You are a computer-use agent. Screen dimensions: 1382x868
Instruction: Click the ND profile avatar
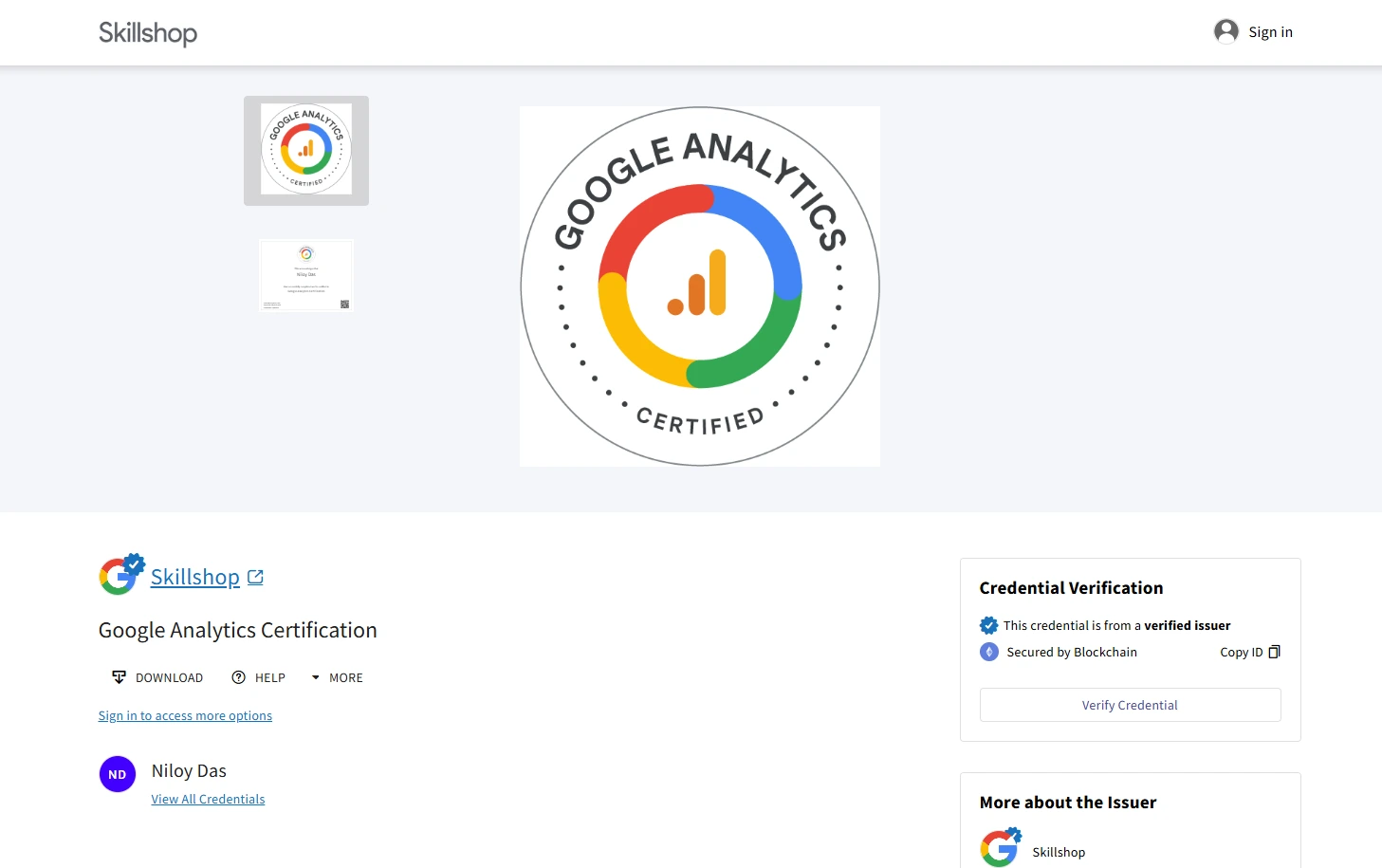(118, 774)
